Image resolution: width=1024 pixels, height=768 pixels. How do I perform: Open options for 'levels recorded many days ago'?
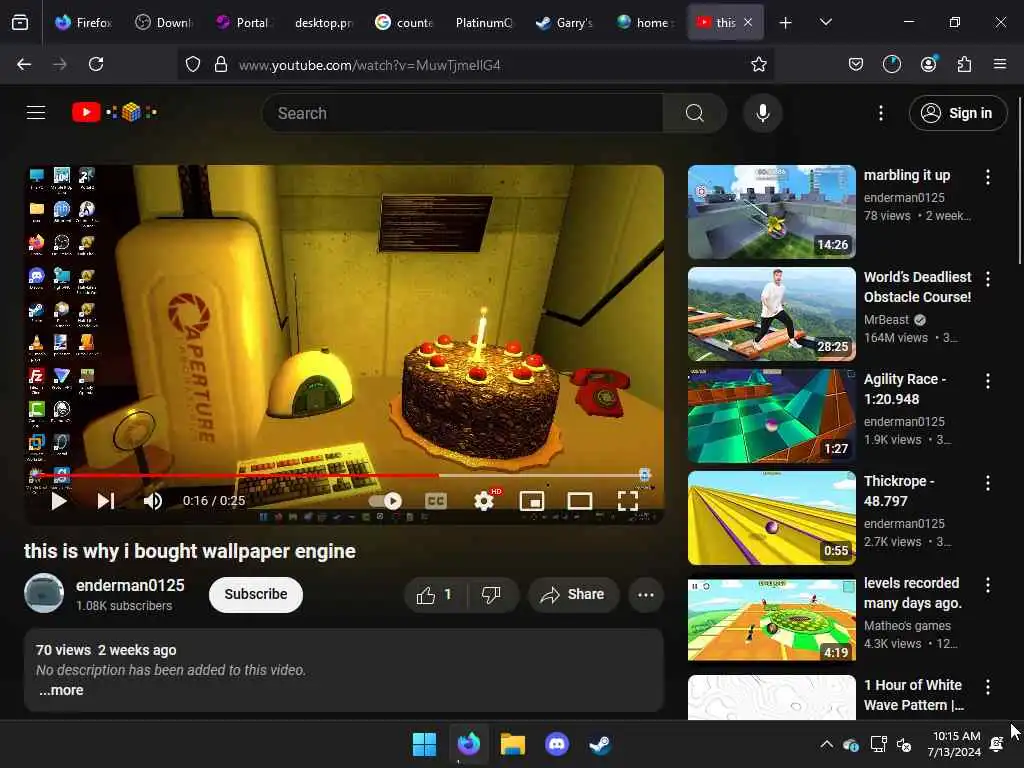(987, 584)
